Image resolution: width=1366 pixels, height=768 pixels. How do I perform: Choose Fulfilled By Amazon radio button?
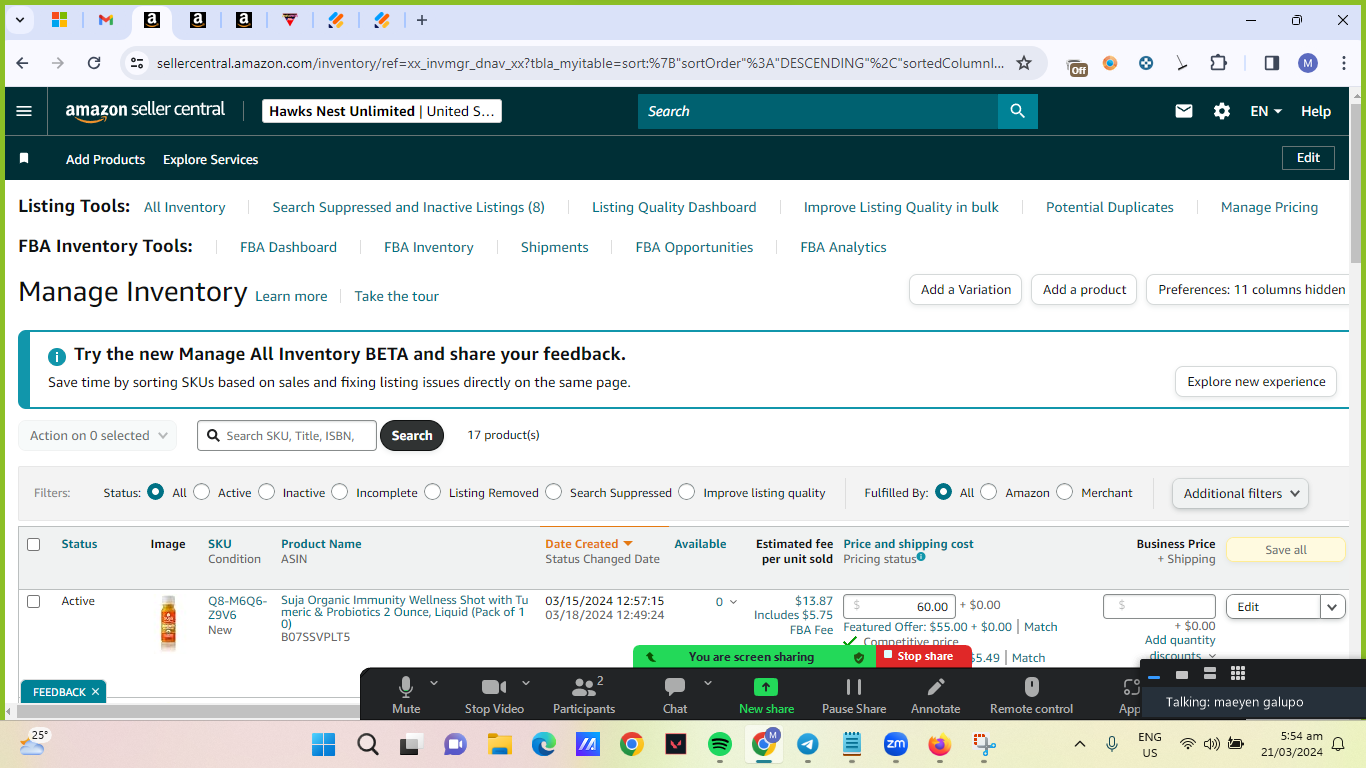pyautogui.click(x=988, y=492)
